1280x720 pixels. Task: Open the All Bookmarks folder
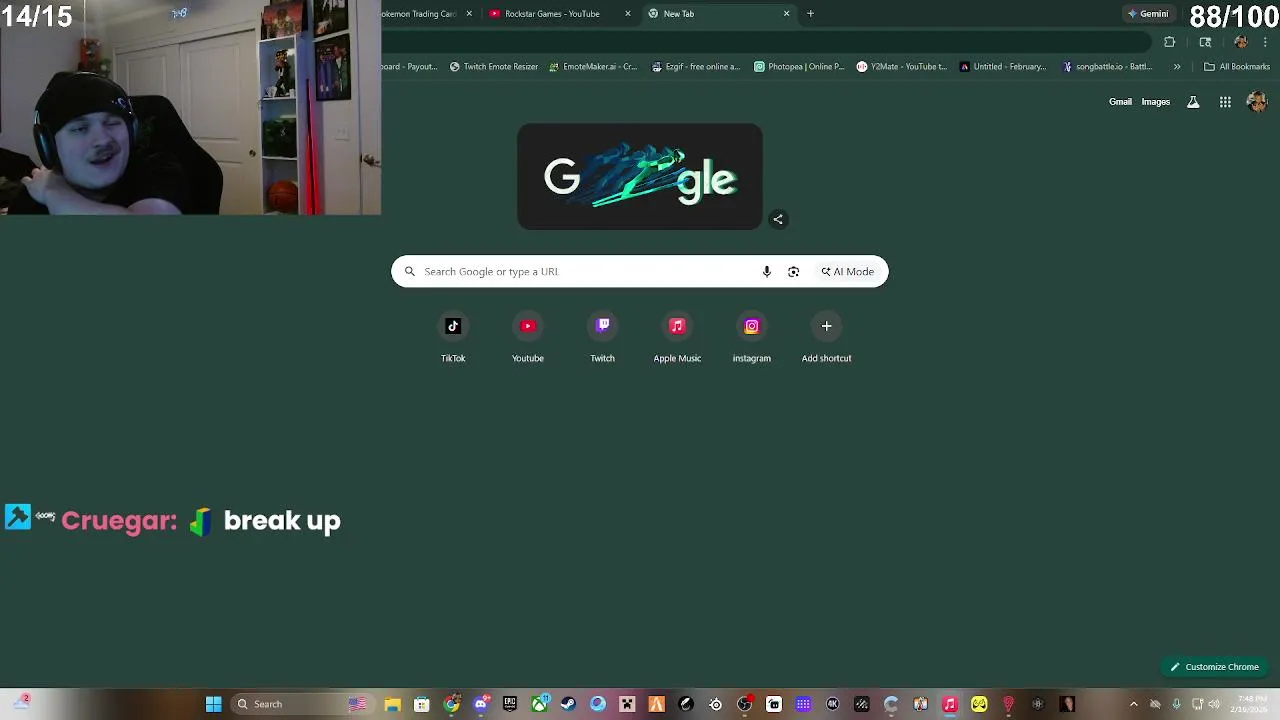click(x=1237, y=67)
